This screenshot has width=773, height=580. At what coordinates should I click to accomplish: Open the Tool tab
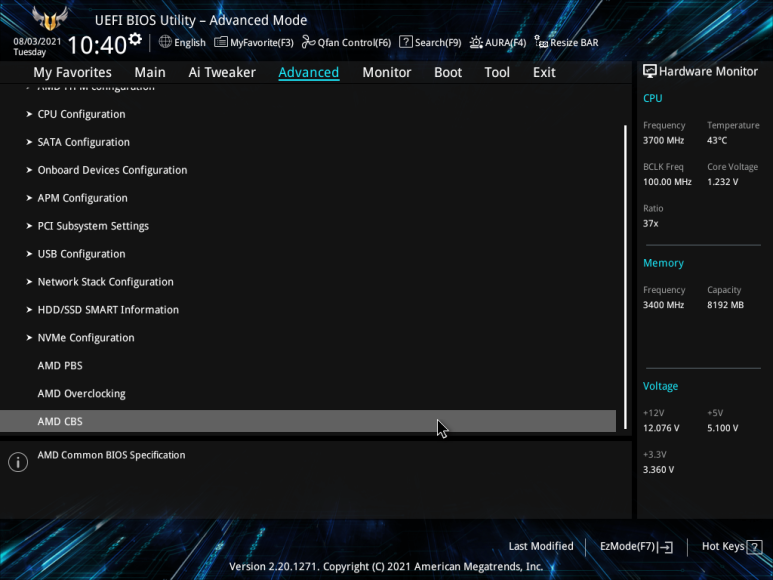click(497, 72)
